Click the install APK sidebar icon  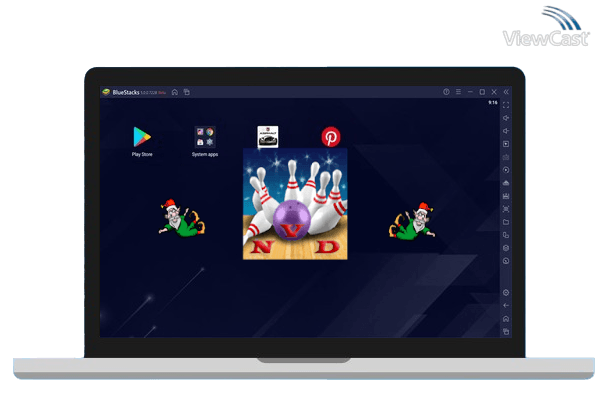point(506,183)
